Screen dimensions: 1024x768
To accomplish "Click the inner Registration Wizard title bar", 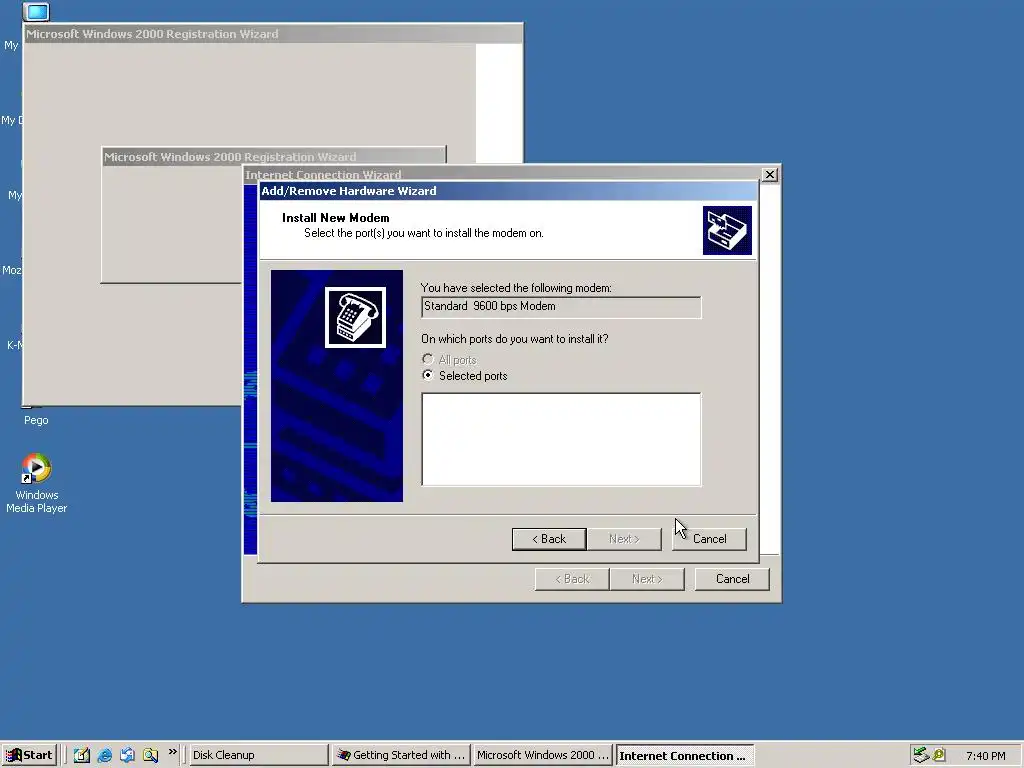I will tap(274, 157).
